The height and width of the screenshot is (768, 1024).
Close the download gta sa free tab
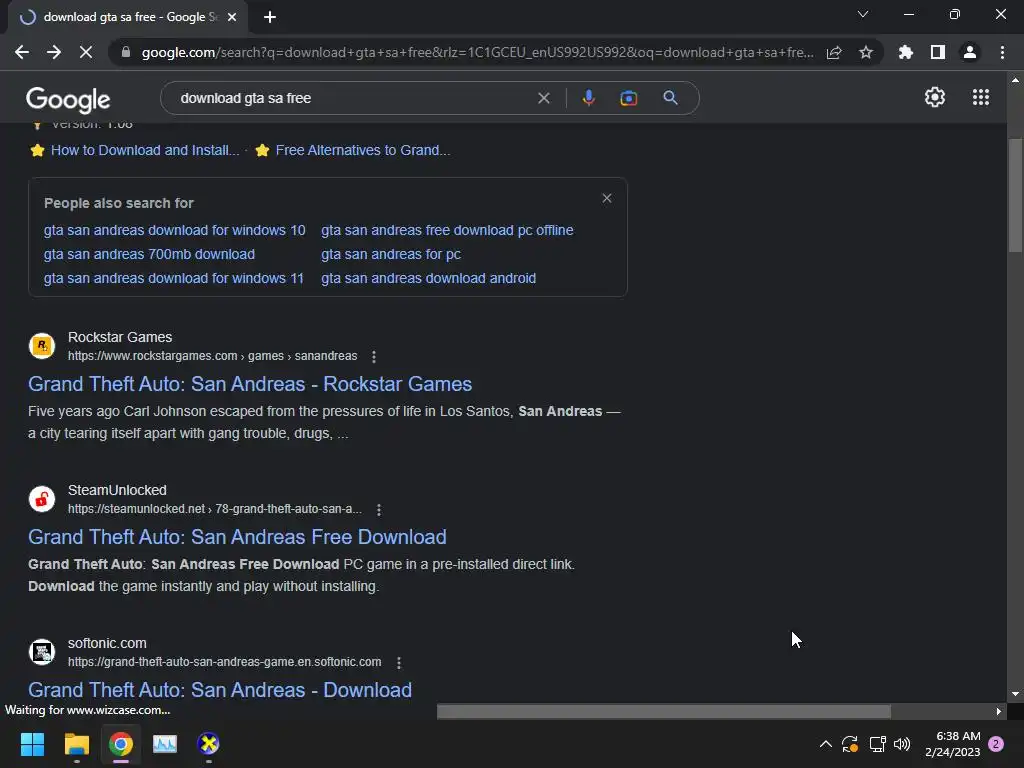click(x=232, y=17)
